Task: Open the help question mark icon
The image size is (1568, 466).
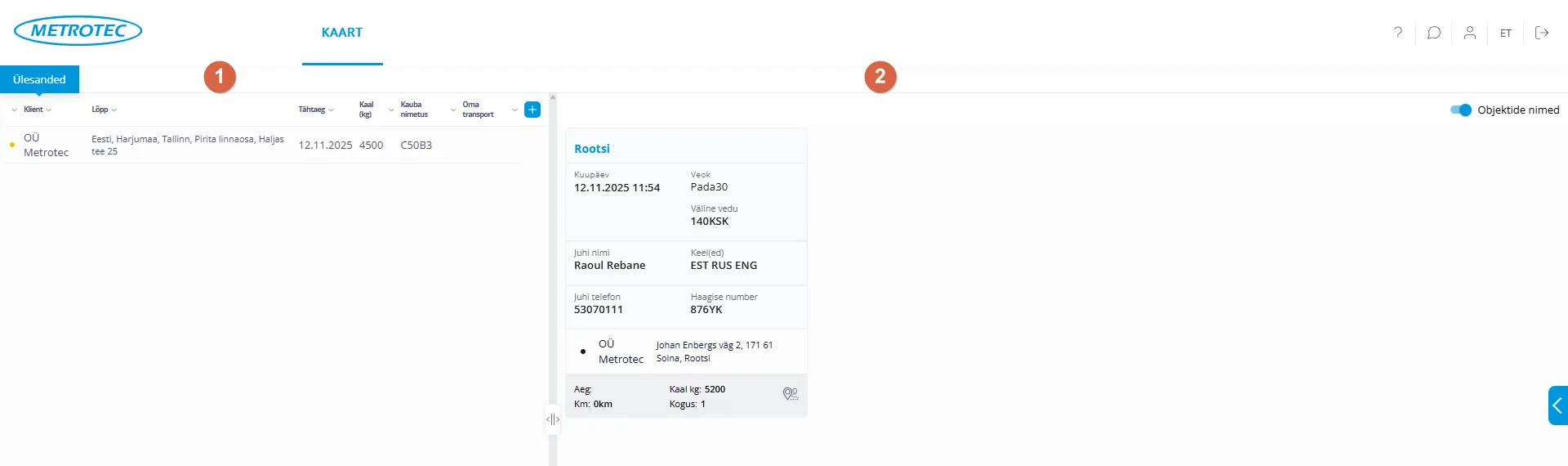Action: tap(1398, 33)
